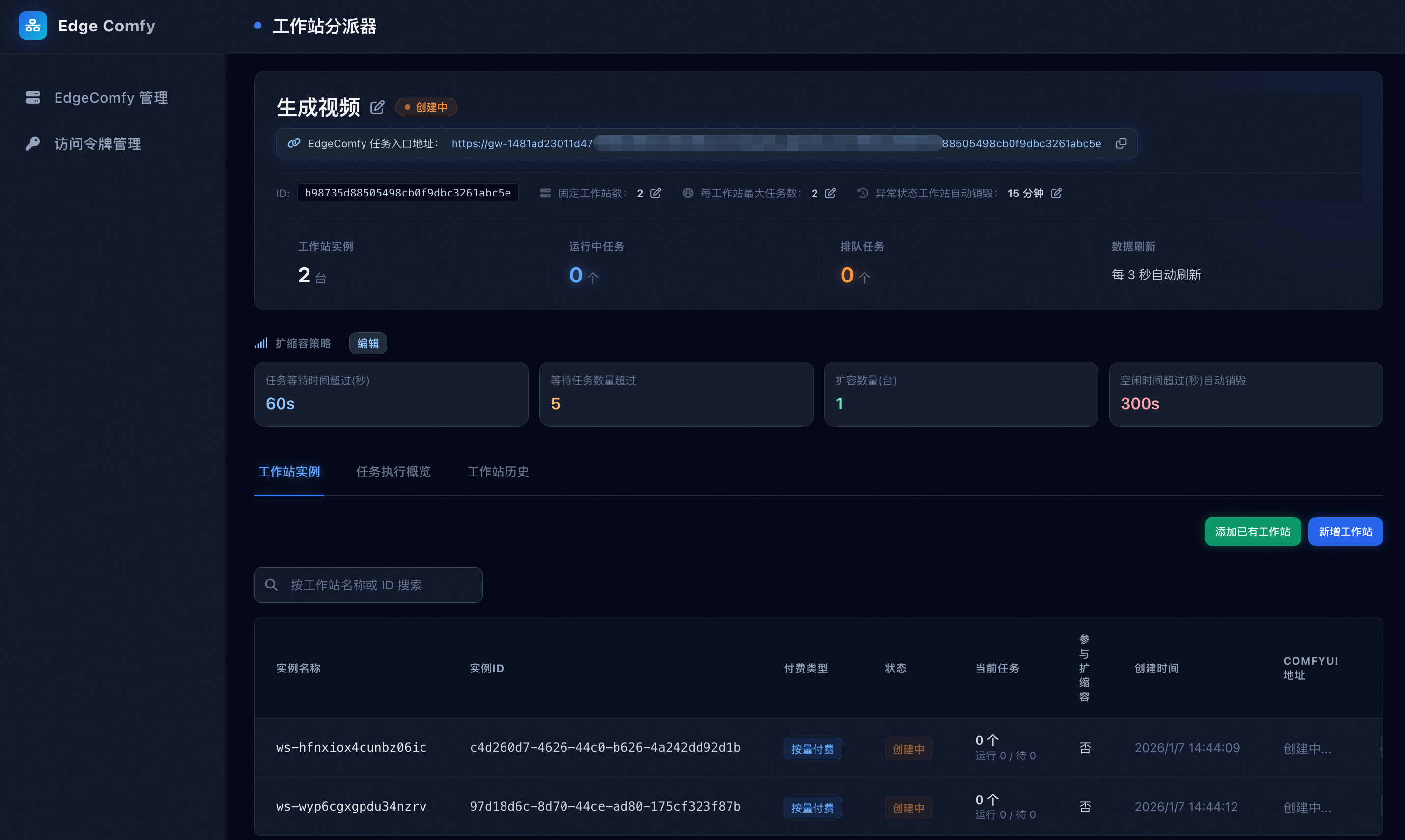This screenshot has width=1405, height=840.
Task: Edit the 生成视频 title via the pencil icon
Action: (377, 108)
